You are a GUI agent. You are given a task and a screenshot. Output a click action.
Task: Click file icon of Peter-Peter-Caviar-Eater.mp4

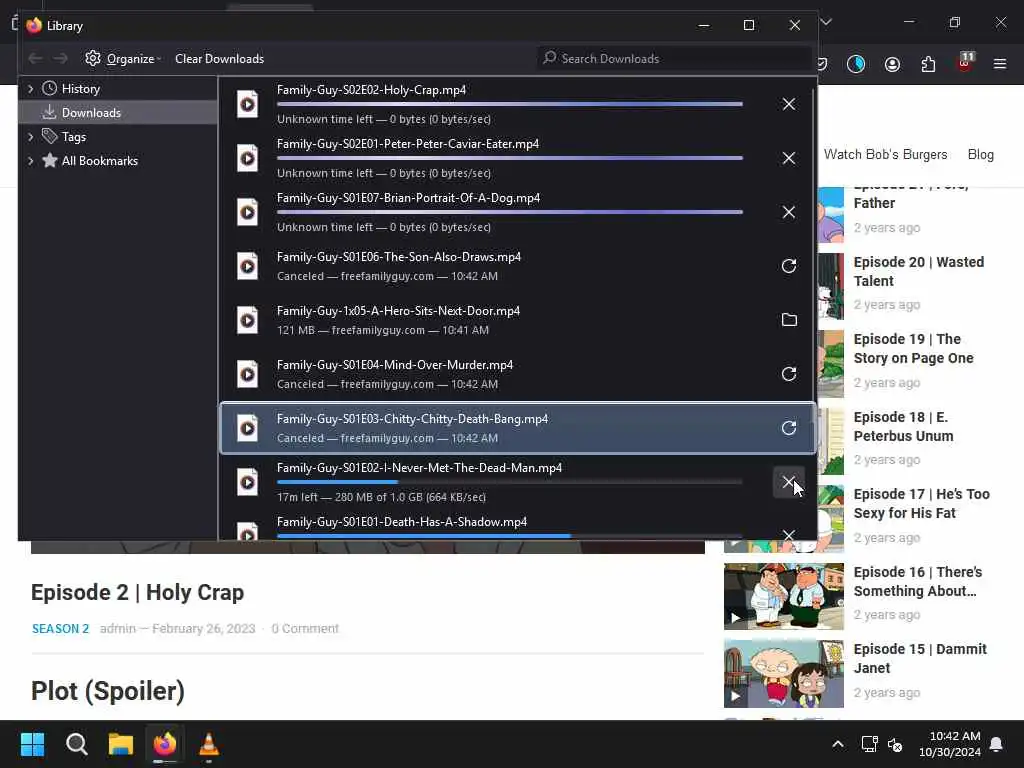pyautogui.click(x=247, y=158)
